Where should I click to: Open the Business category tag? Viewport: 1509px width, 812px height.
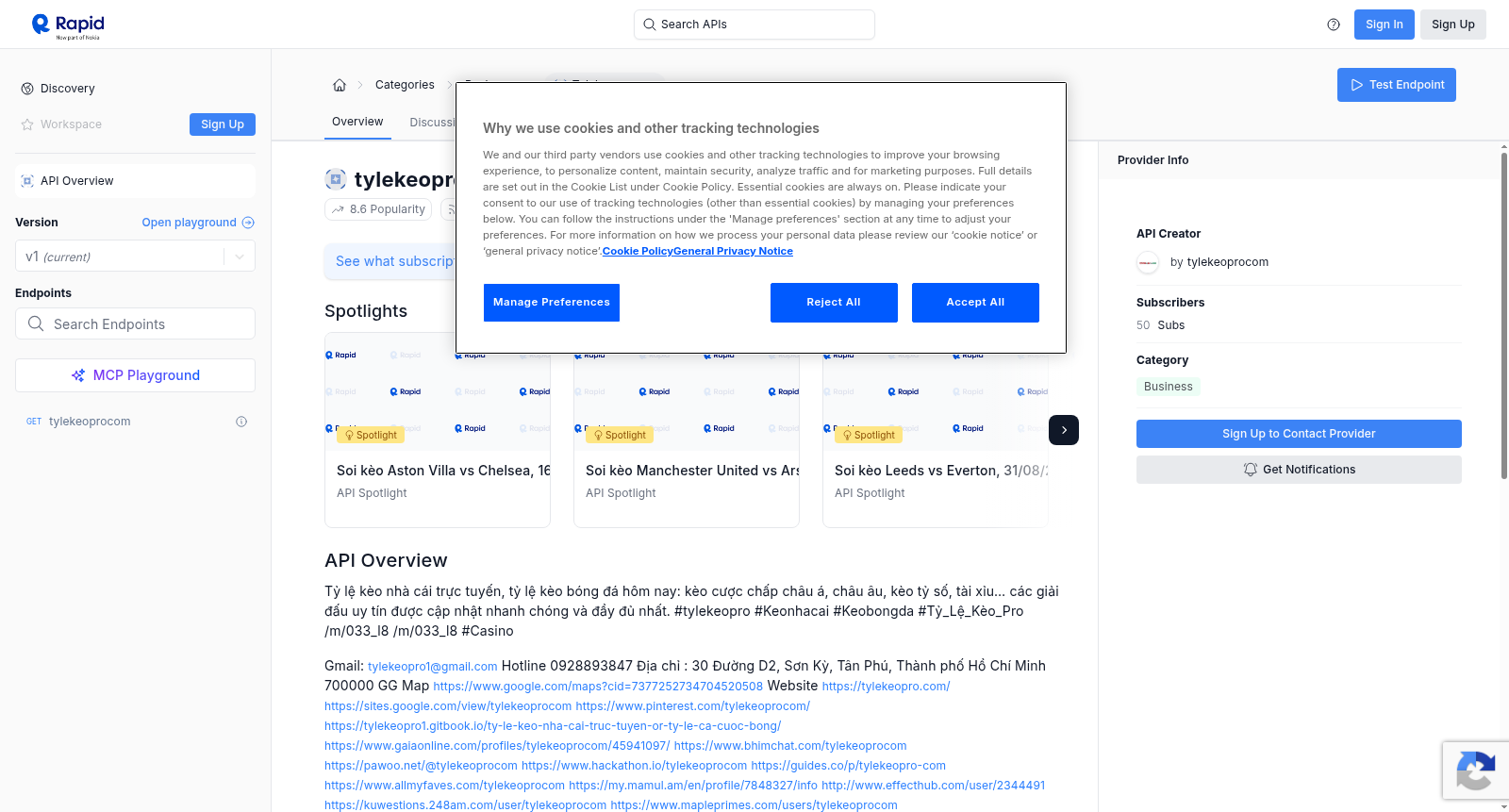[1169, 387]
